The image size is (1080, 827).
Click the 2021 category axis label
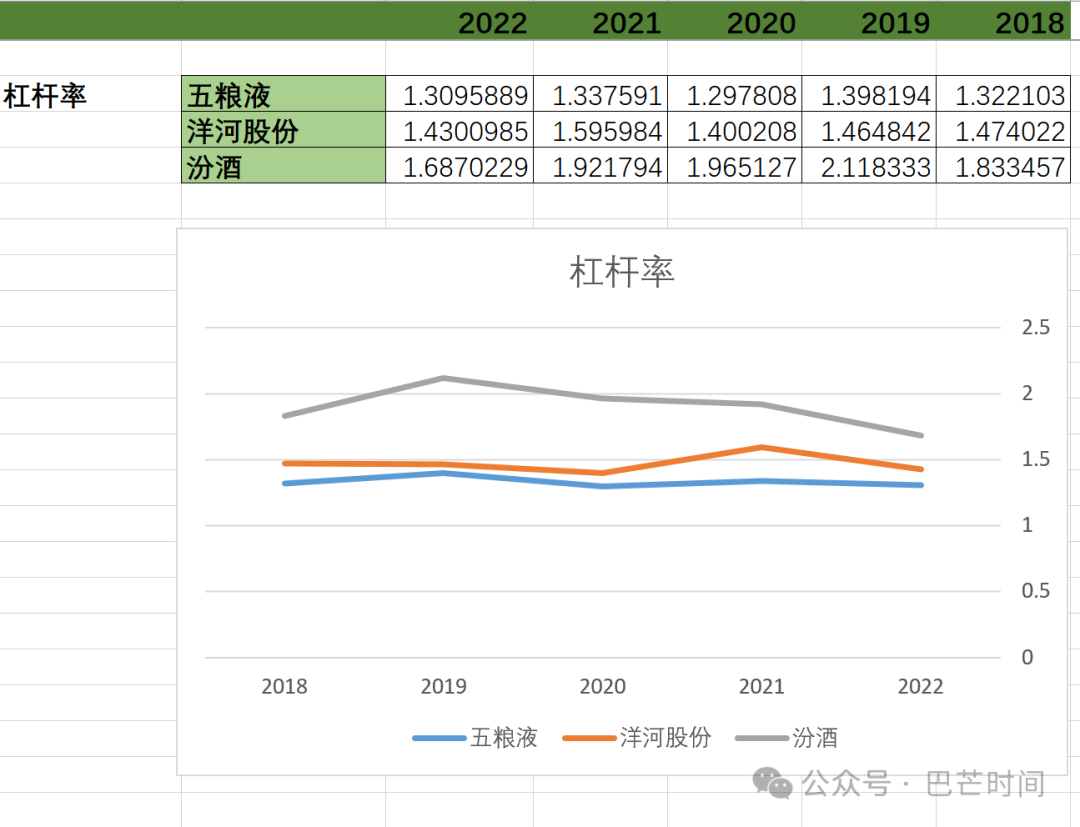coord(762,686)
